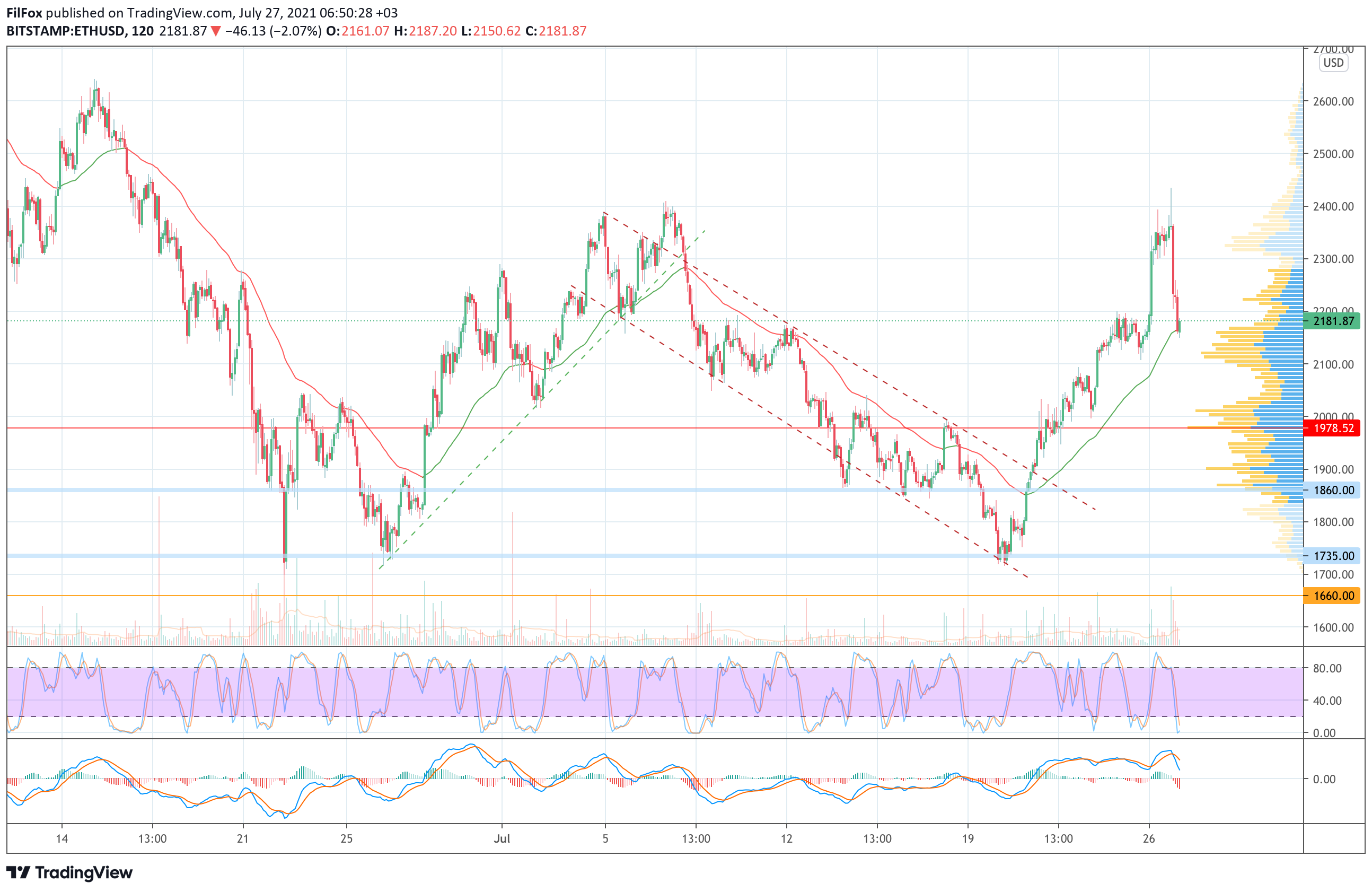Click the '120' timeframe interval text

tap(143, 31)
